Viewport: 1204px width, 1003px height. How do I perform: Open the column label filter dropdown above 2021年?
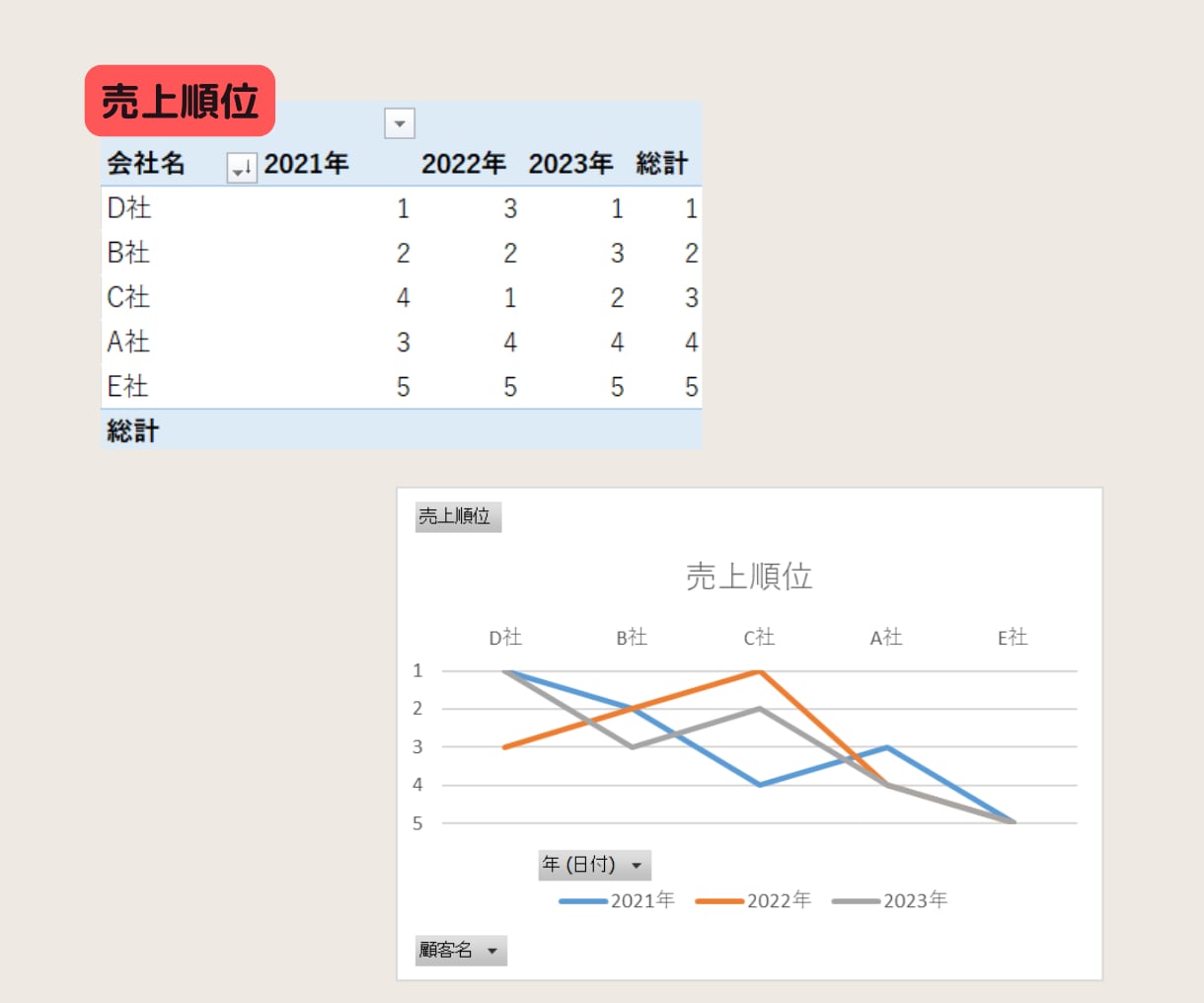click(x=400, y=123)
